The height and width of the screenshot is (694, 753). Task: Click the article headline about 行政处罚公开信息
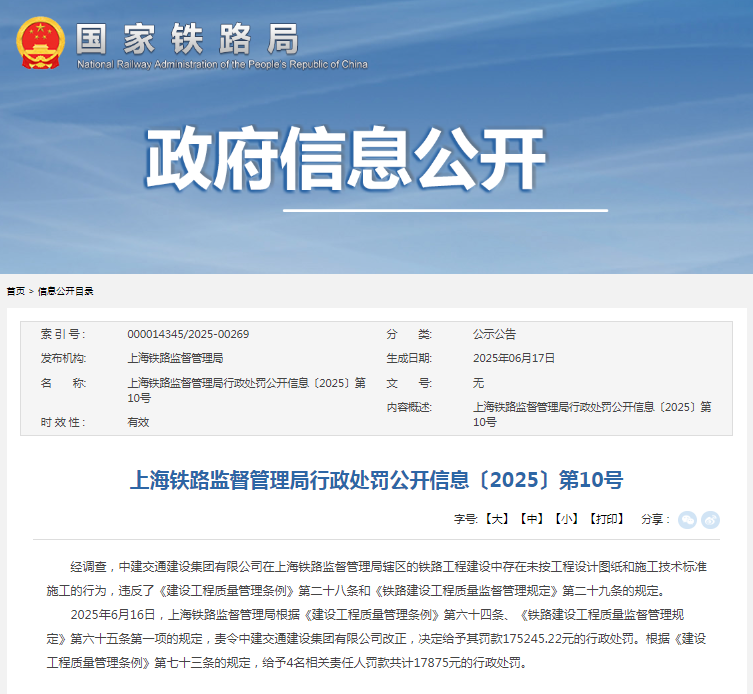tap(376, 480)
